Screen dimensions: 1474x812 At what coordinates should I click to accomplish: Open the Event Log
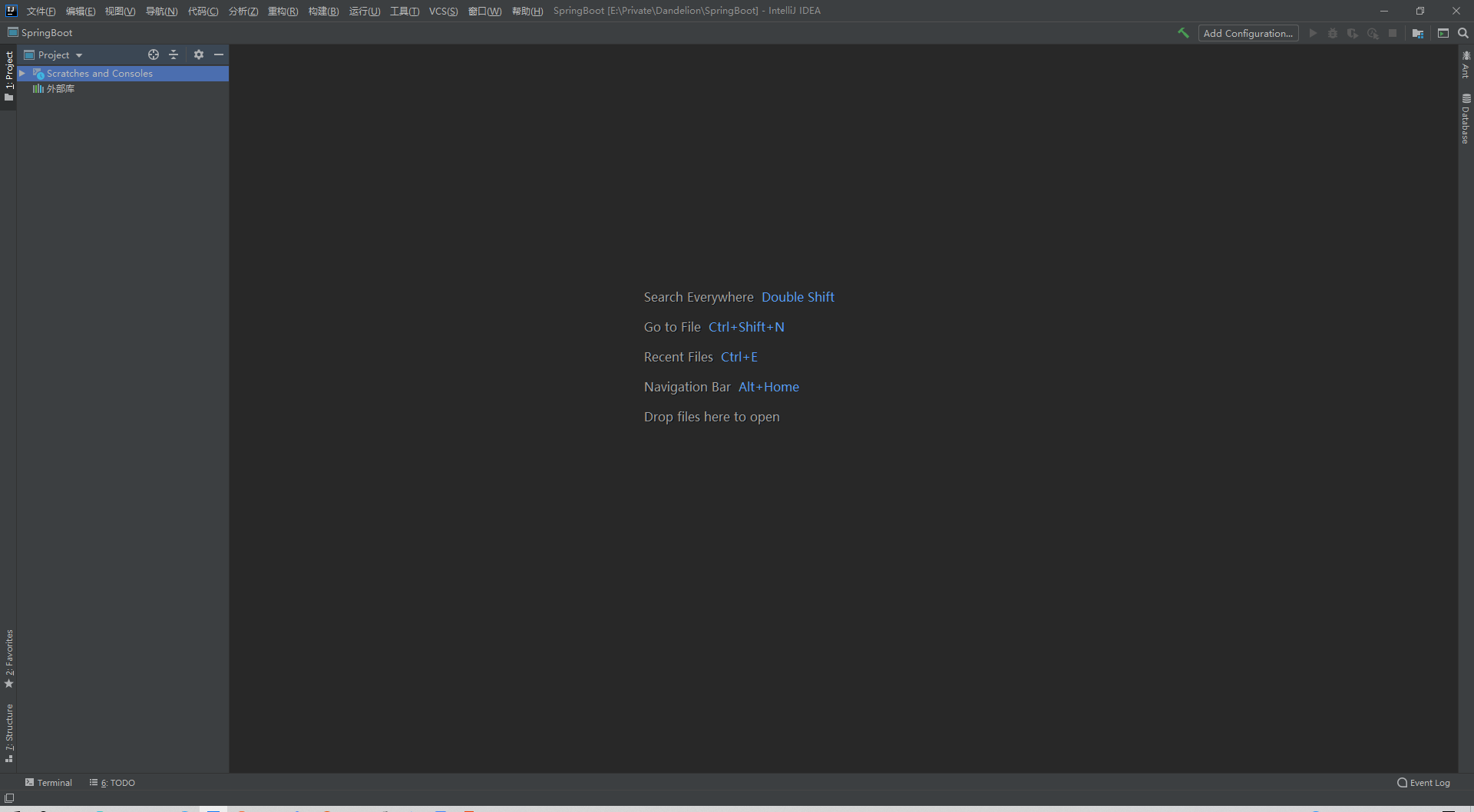pos(1424,783)
